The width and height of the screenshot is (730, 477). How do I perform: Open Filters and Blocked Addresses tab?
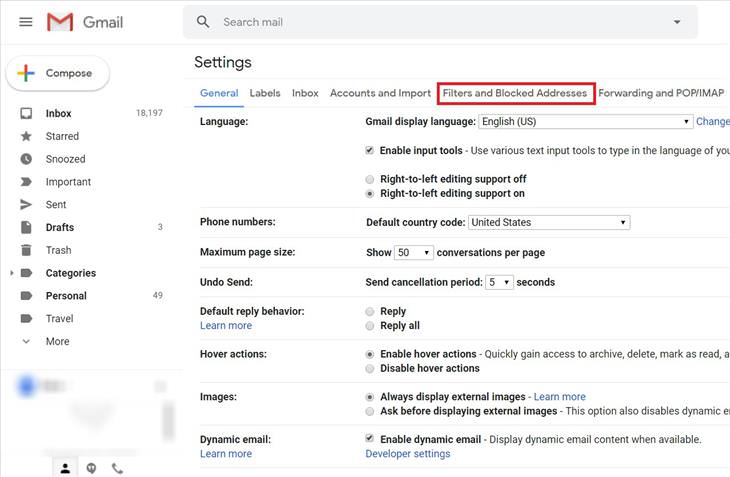pyautogui.click(x=515, y=93)
